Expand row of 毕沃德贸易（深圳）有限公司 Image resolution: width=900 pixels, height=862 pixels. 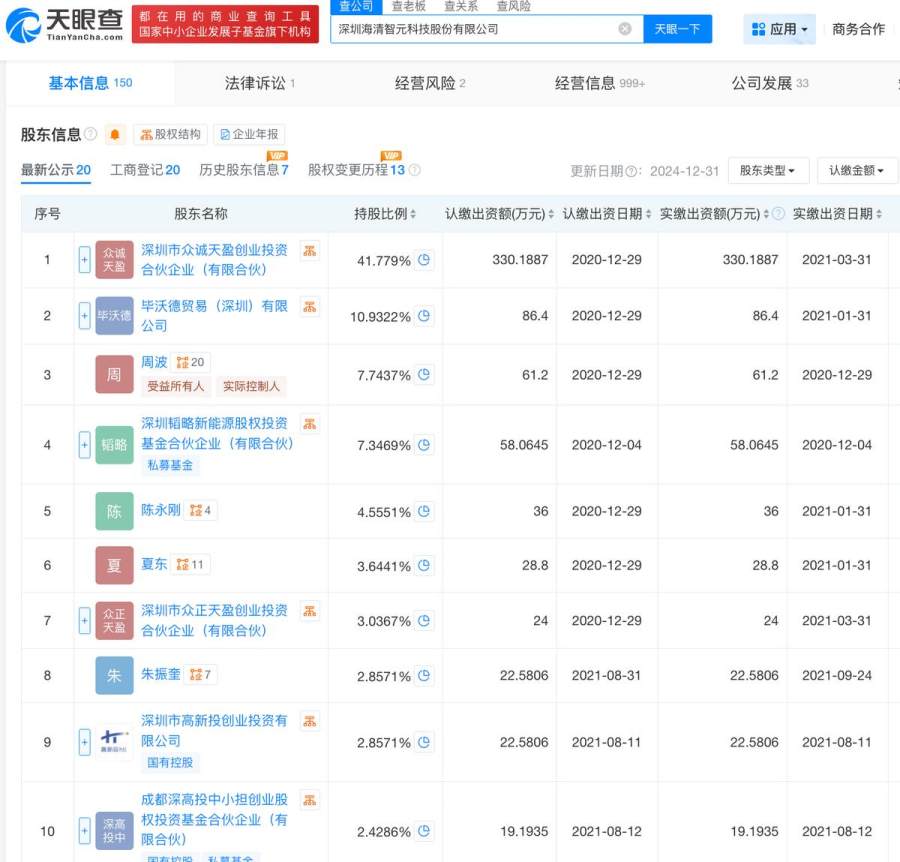[x=84, y=316]
